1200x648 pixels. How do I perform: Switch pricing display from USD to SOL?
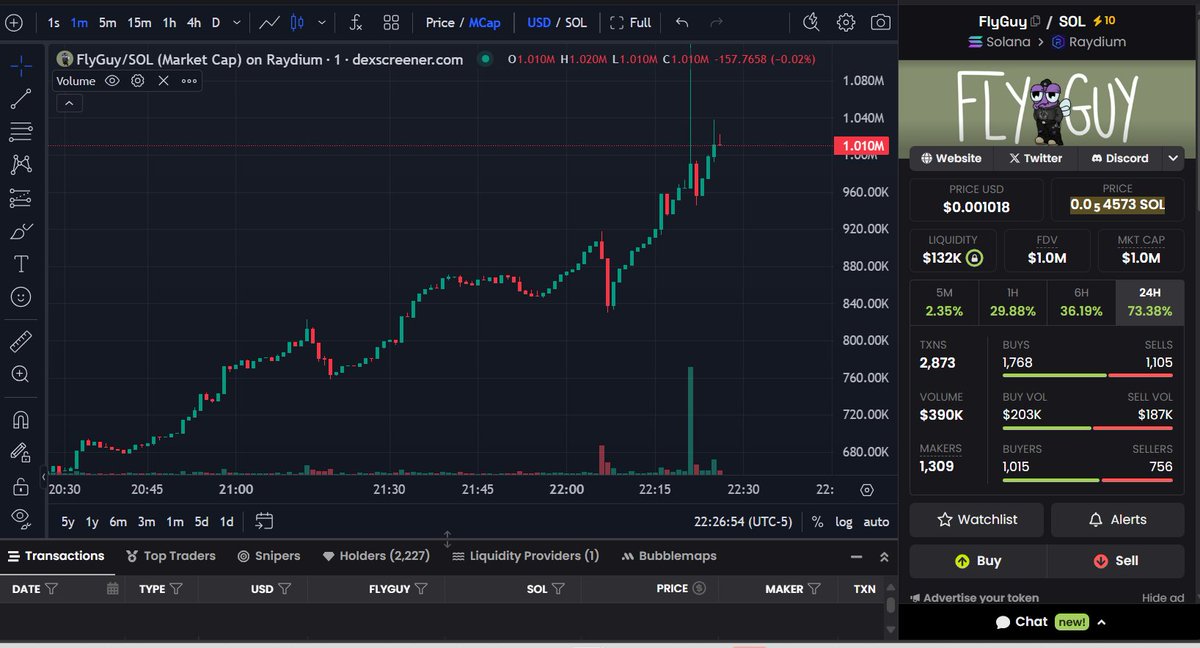click(x=575, y=21)
